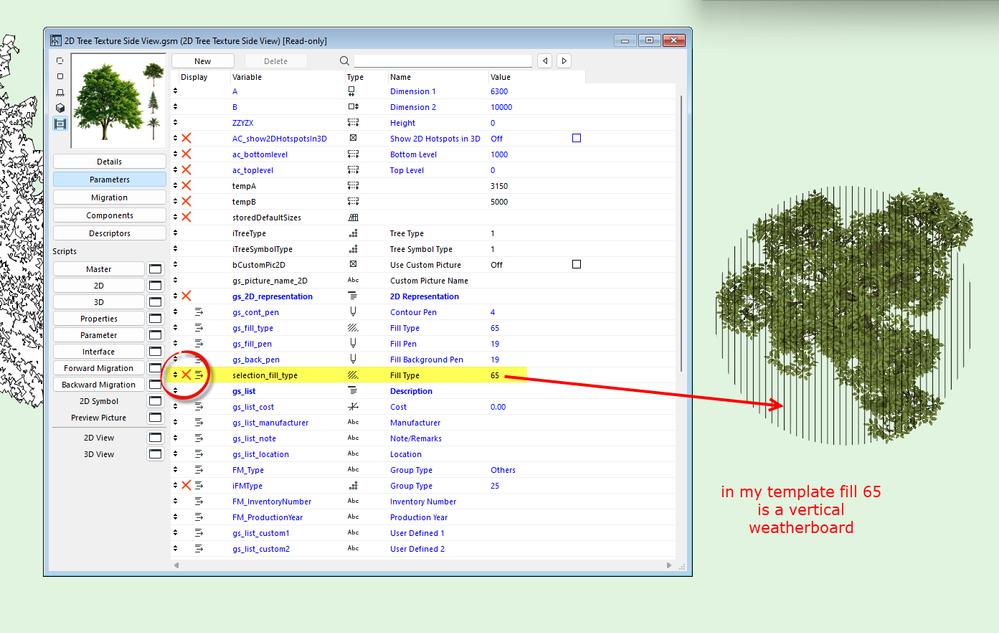Toggle hidden X flag on storedDefaultSizes row
The width and height of the screenshot is (999, 633).
click(186, 217)
